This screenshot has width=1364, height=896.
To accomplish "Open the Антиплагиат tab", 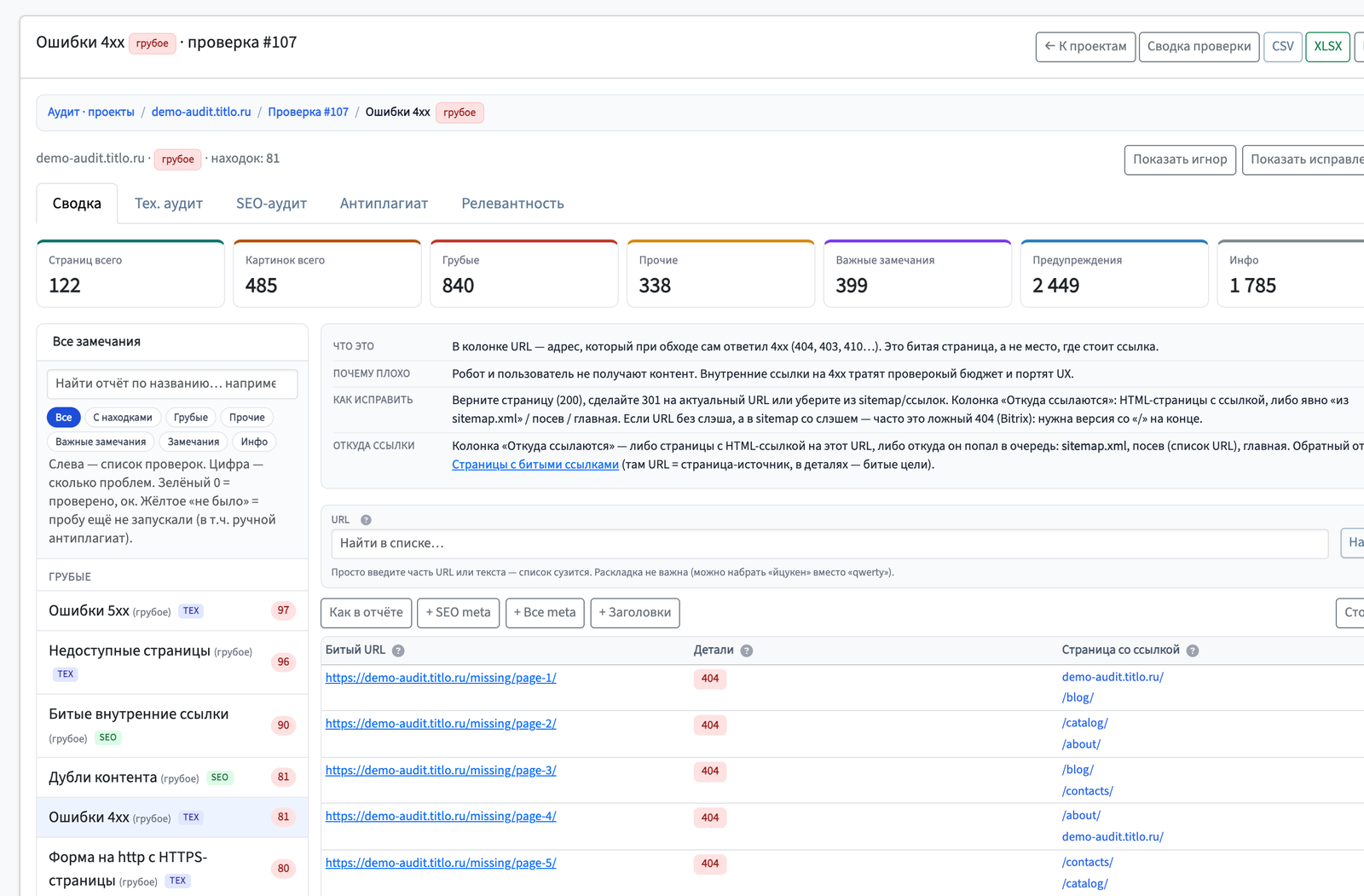I will [384, 204].
